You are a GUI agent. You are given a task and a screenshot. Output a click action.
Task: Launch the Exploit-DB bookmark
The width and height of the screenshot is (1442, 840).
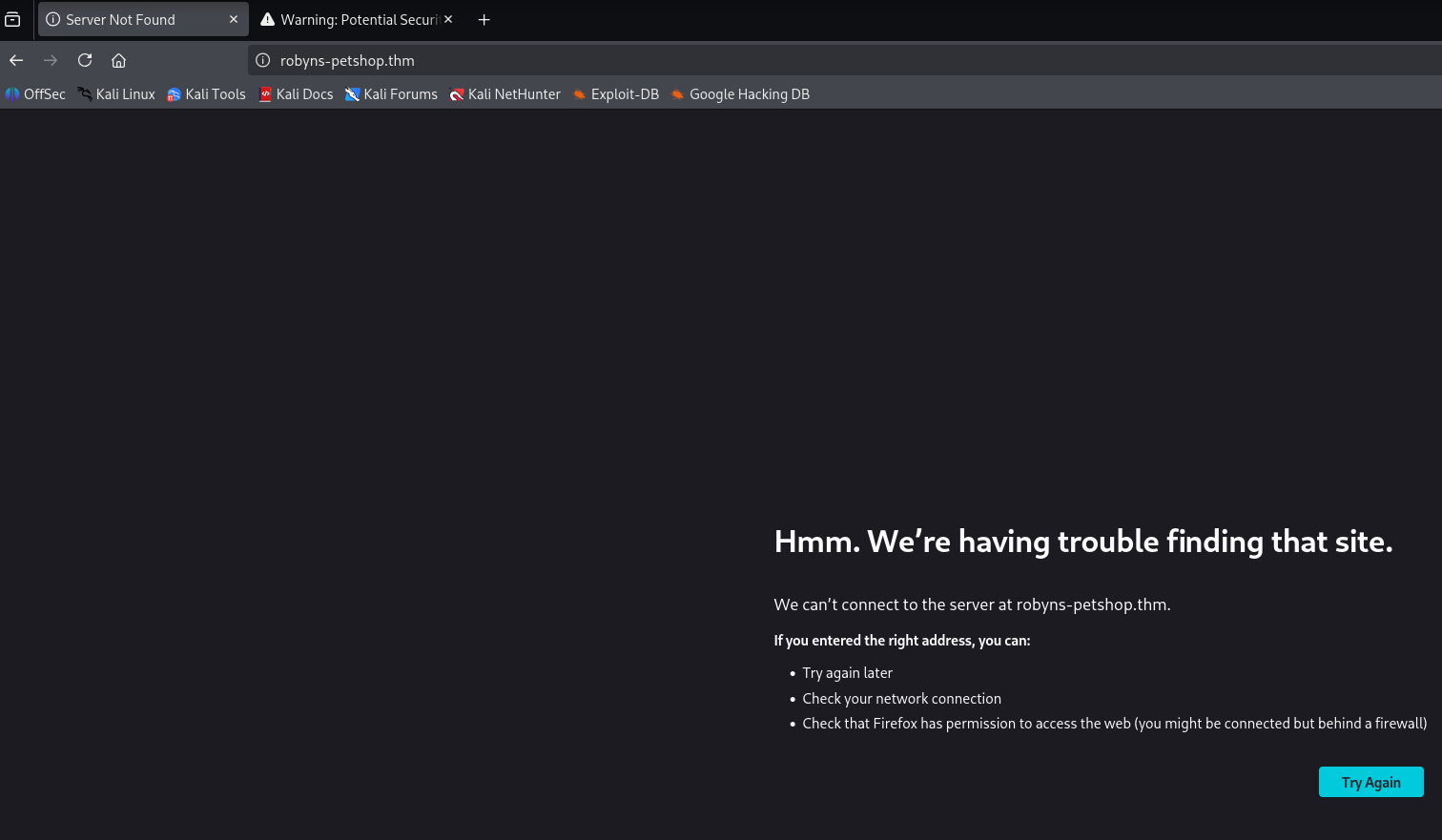coord(615,94)
